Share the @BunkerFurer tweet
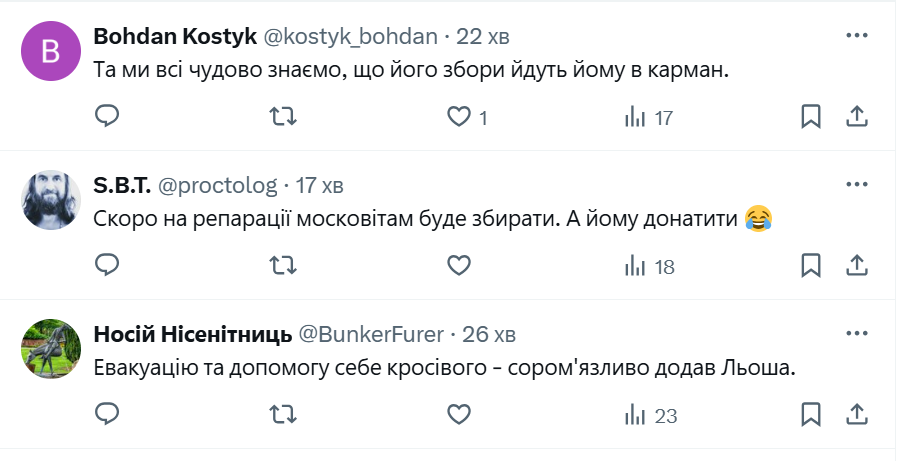 (857, 414)
